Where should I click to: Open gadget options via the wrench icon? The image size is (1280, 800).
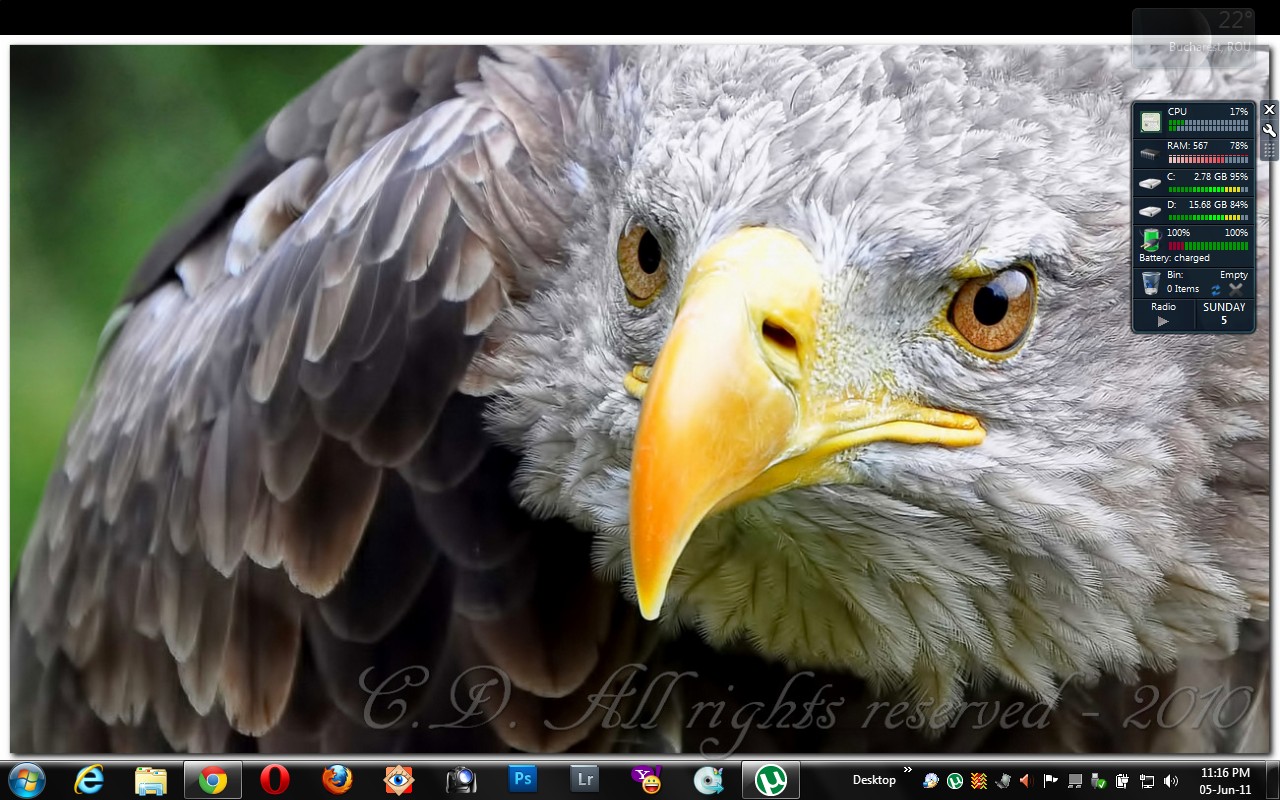tap(1269, 130)
